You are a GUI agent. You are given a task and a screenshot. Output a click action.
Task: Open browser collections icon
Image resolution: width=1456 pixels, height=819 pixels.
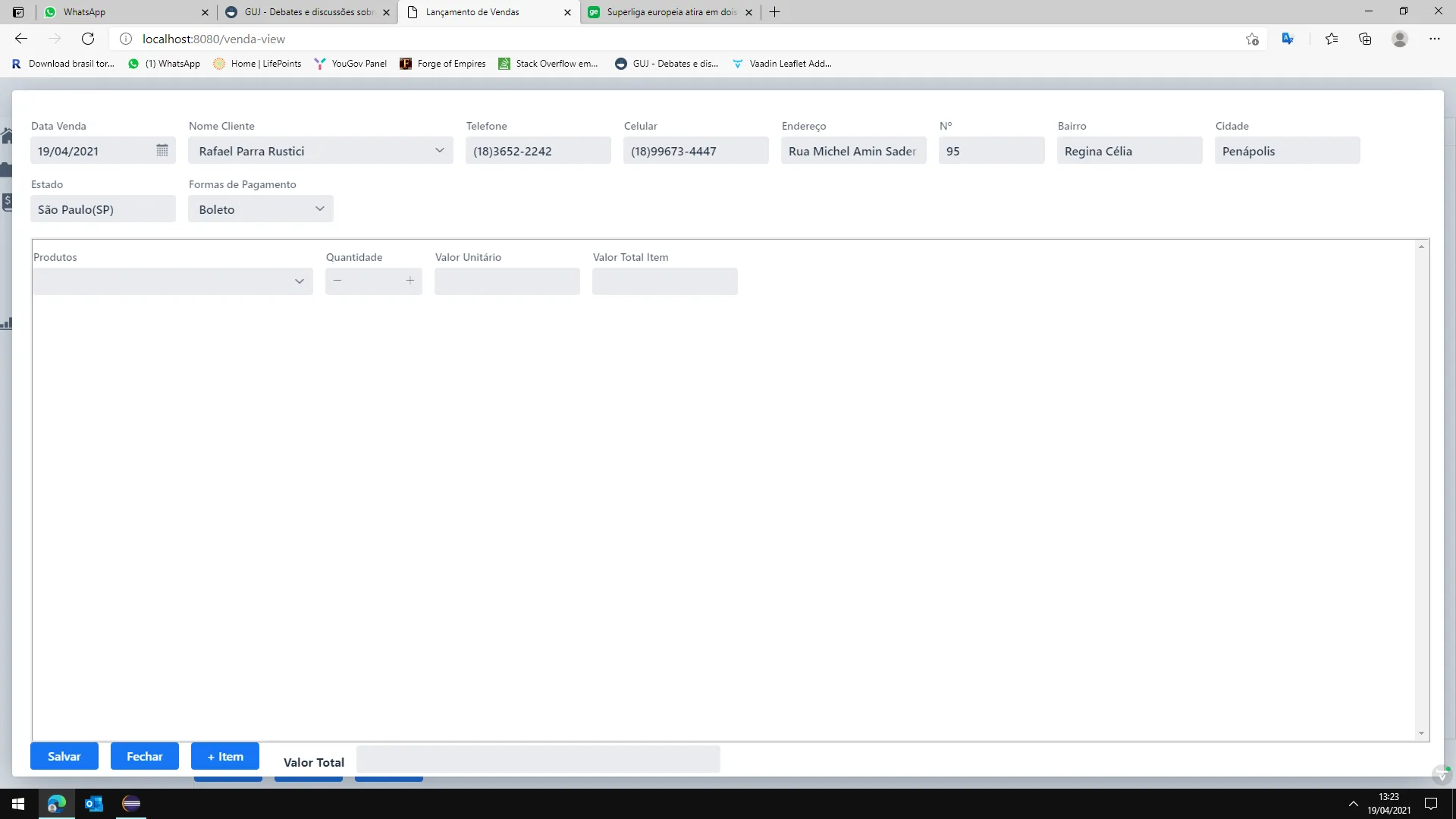(1365, 39)
